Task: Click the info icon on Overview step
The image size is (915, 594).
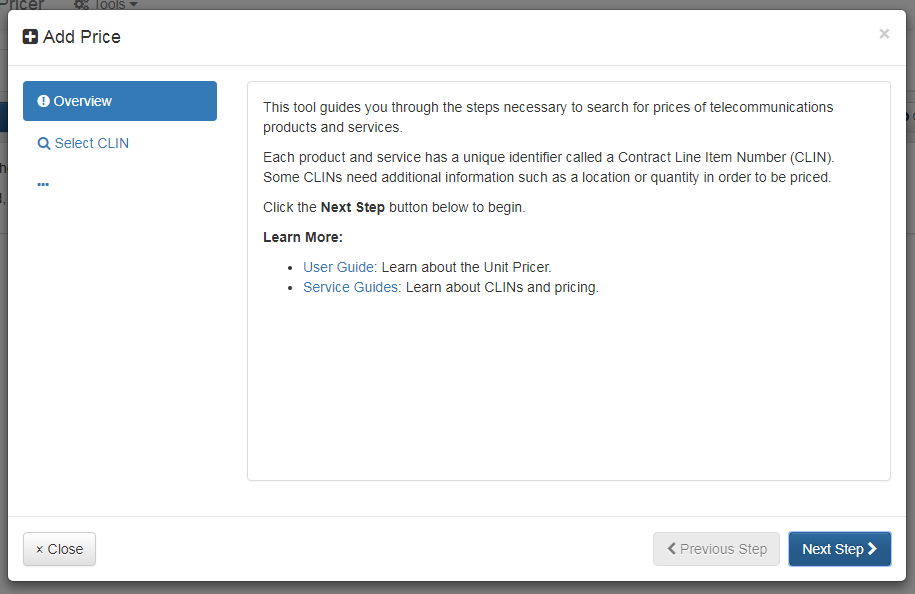Action: 42,100
